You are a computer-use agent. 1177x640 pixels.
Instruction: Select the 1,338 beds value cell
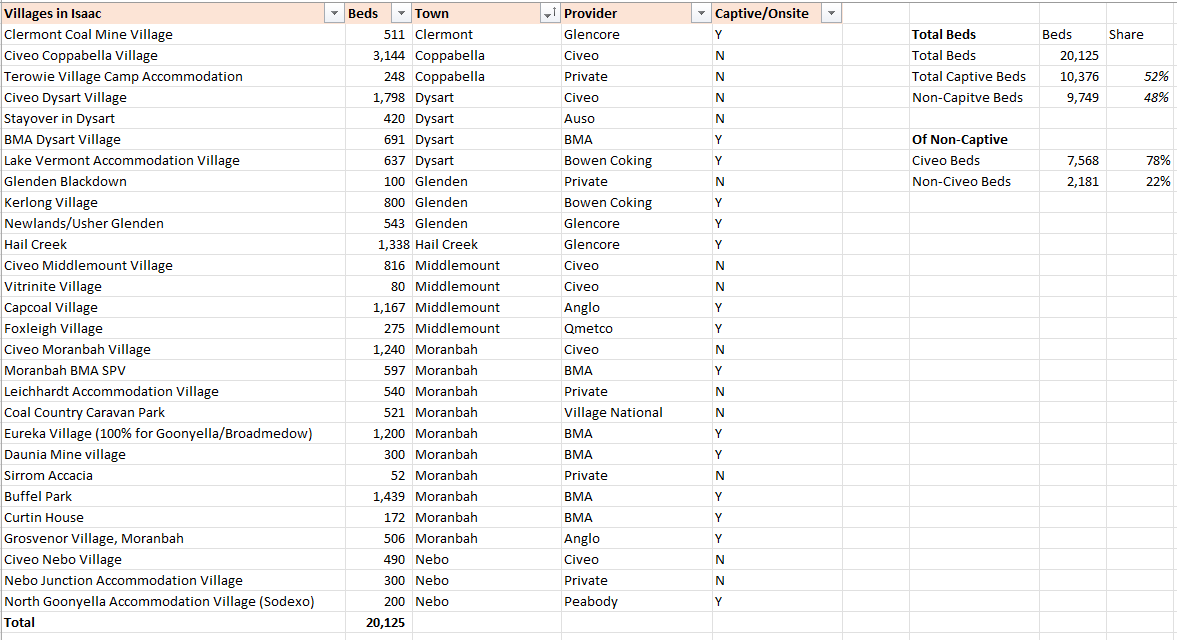379,245
